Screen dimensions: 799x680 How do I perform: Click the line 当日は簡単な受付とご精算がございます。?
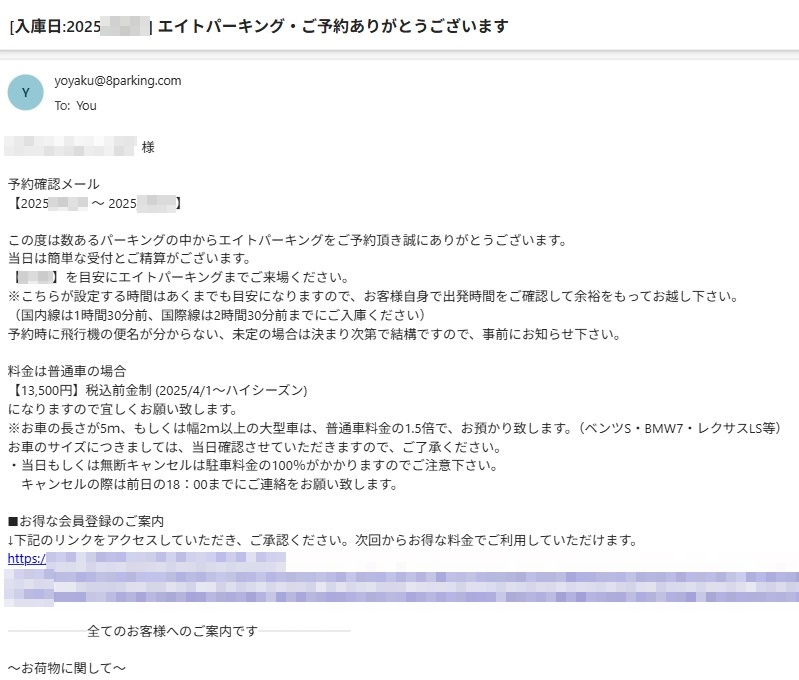pyautogui.click(x=129, y=258)
